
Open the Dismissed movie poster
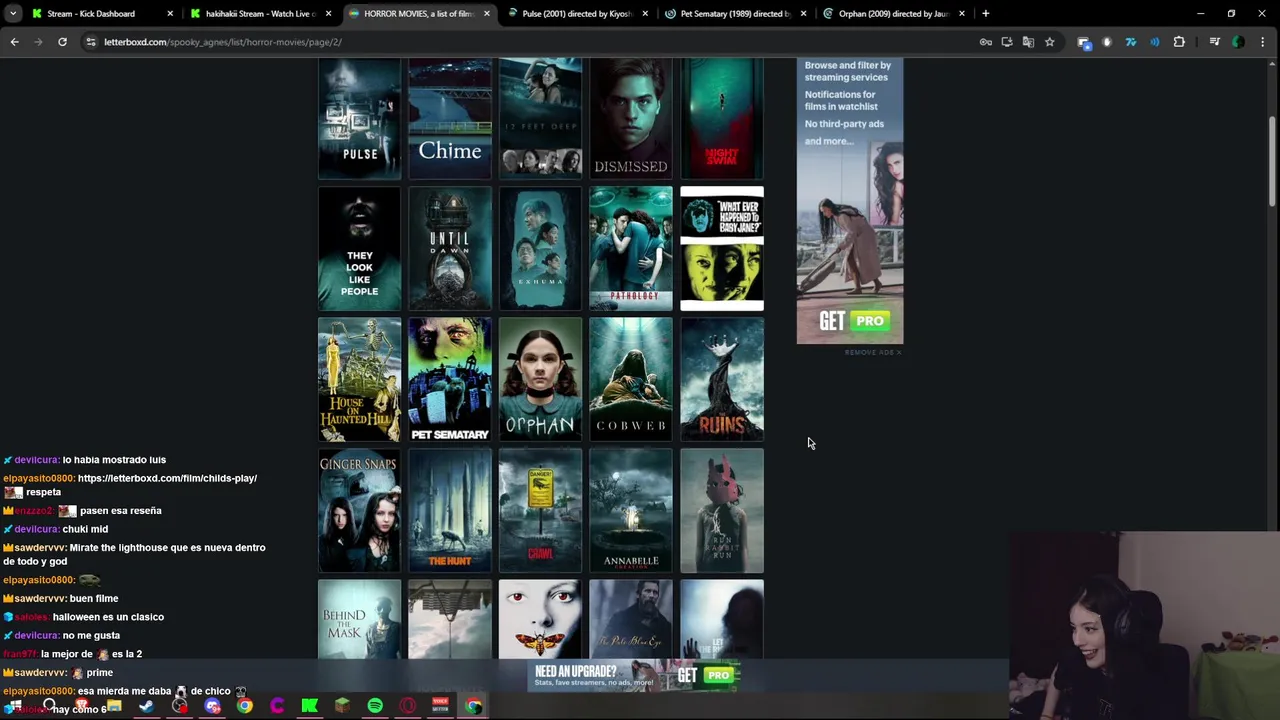click(x=631, y=118)
